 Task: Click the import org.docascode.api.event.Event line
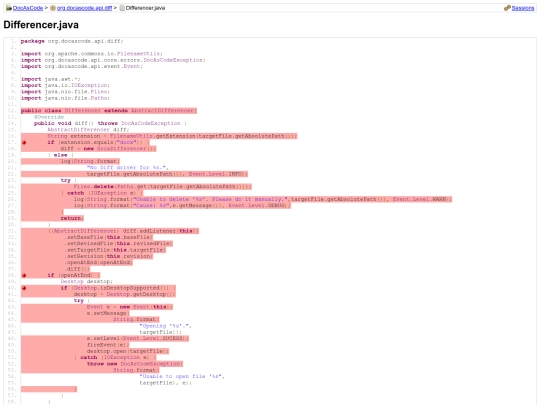point(82,66)
